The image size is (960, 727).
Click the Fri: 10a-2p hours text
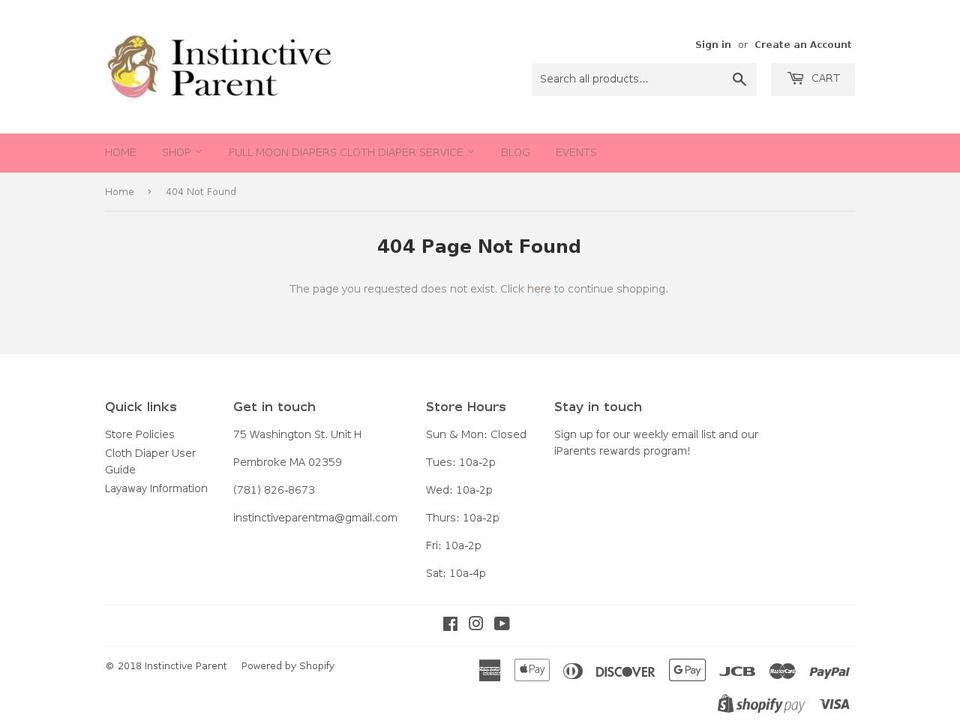453,545
